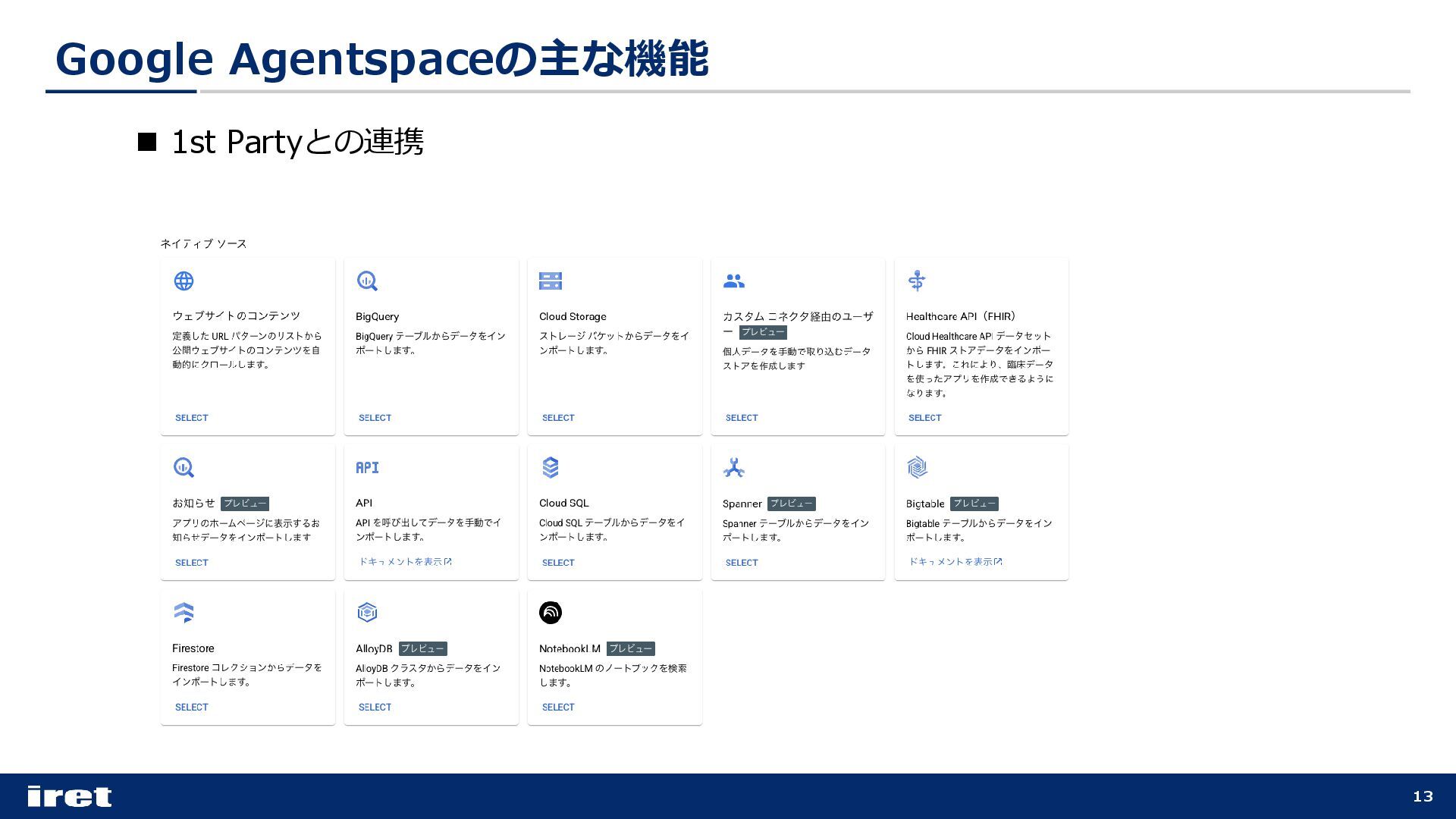
Task: Click the プレビュー badge next to お知らせ
Action: tap(245, 504)
